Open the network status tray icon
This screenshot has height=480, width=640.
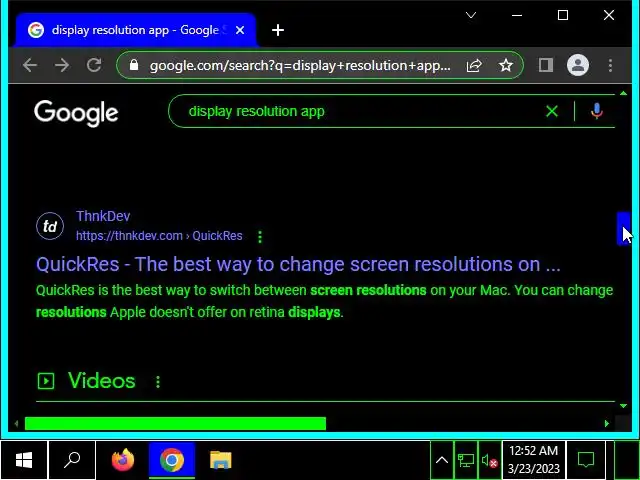click(x=466, y=461)
